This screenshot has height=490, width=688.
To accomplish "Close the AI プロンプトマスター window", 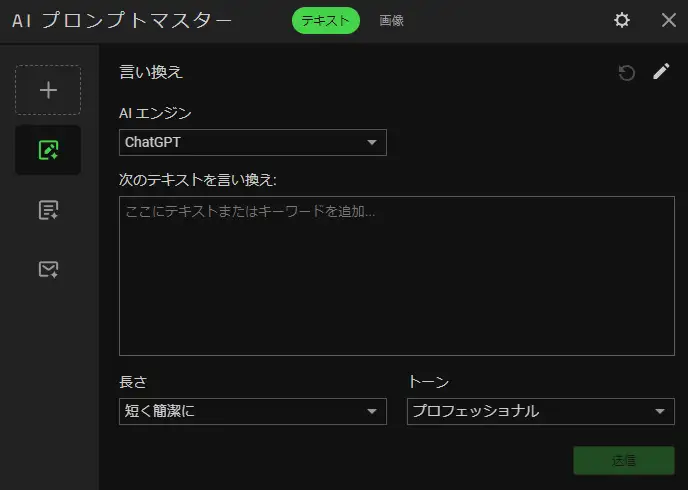I will 669,20.
